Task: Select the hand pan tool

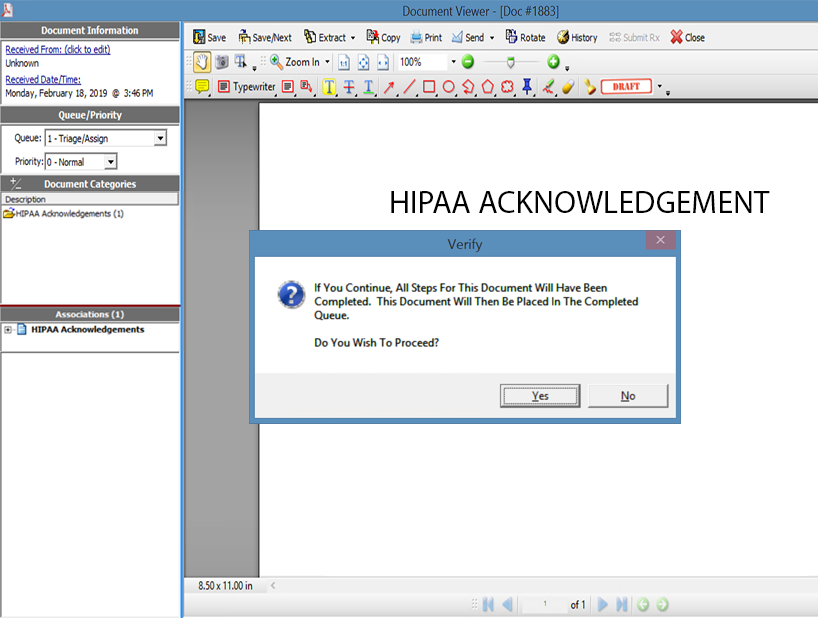Action: (x=201, y=62)
